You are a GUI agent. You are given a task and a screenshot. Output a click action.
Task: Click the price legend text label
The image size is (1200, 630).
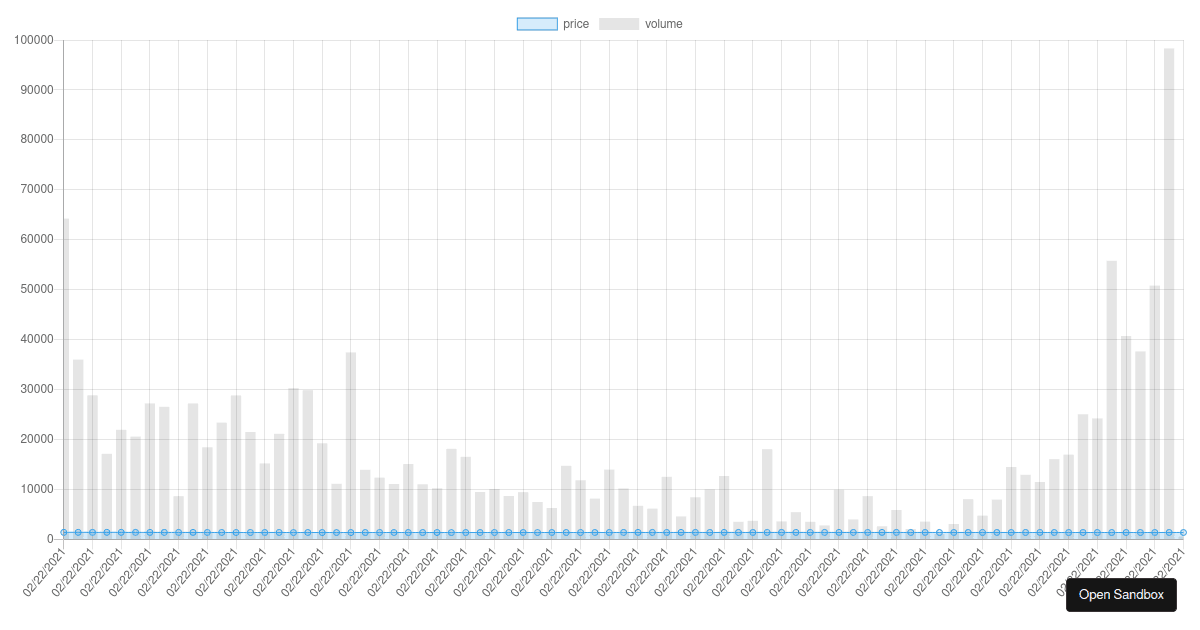(x=578, y=23)
